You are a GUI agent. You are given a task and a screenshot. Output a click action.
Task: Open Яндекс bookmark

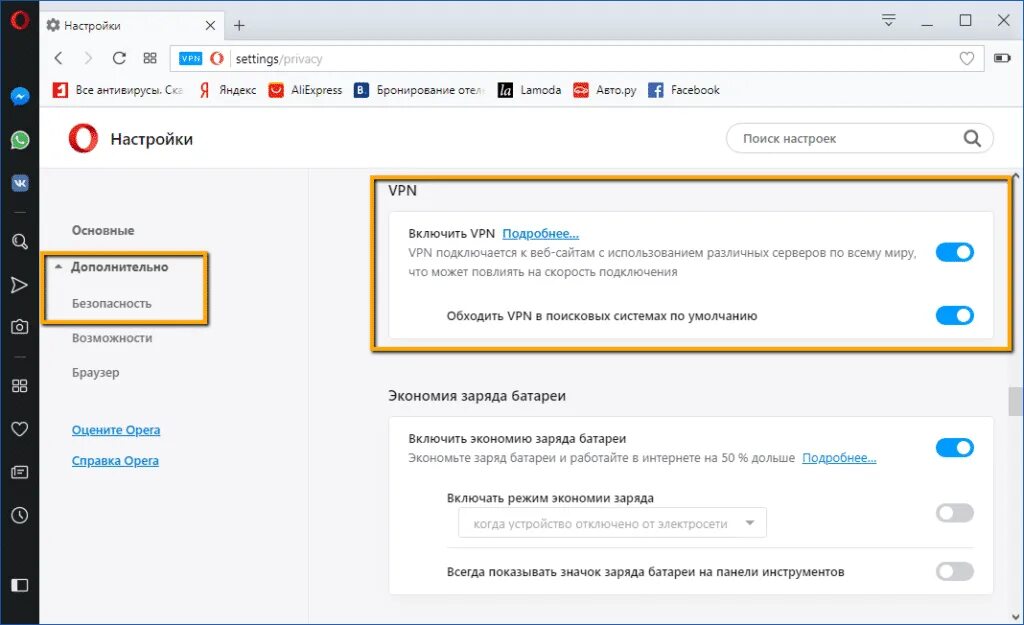tap(227, 90)
